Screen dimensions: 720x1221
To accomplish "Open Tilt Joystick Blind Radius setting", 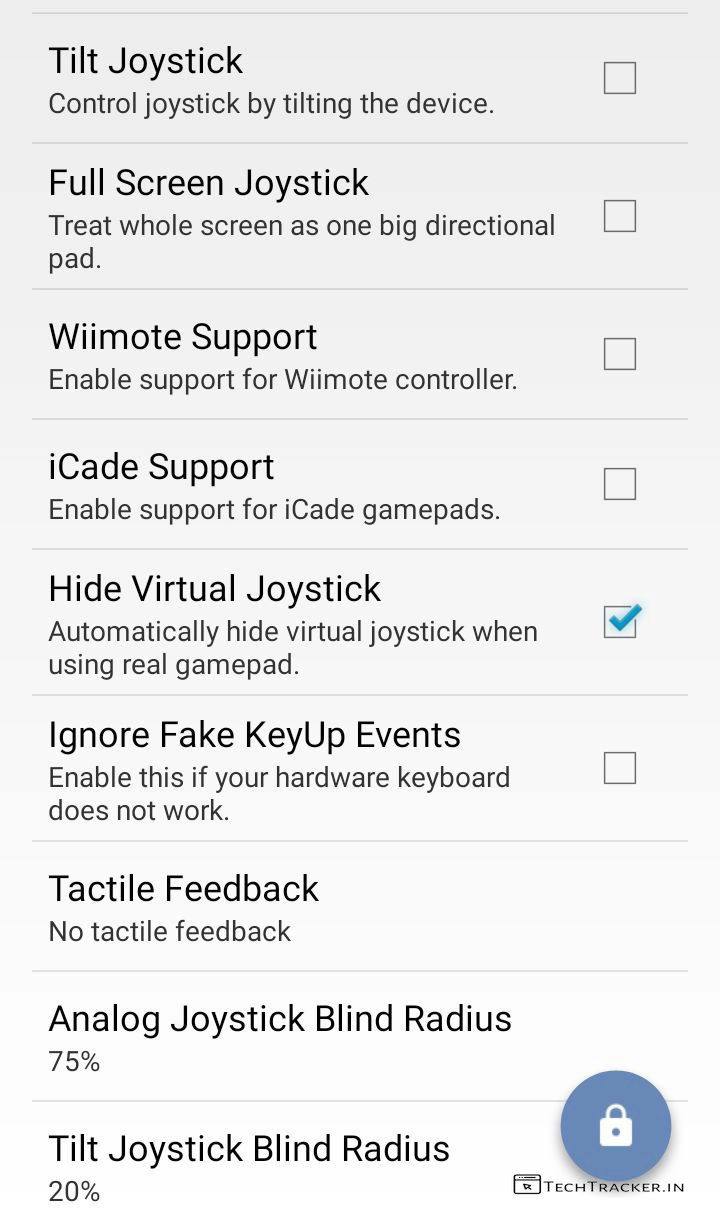I will click(360, 1162).
